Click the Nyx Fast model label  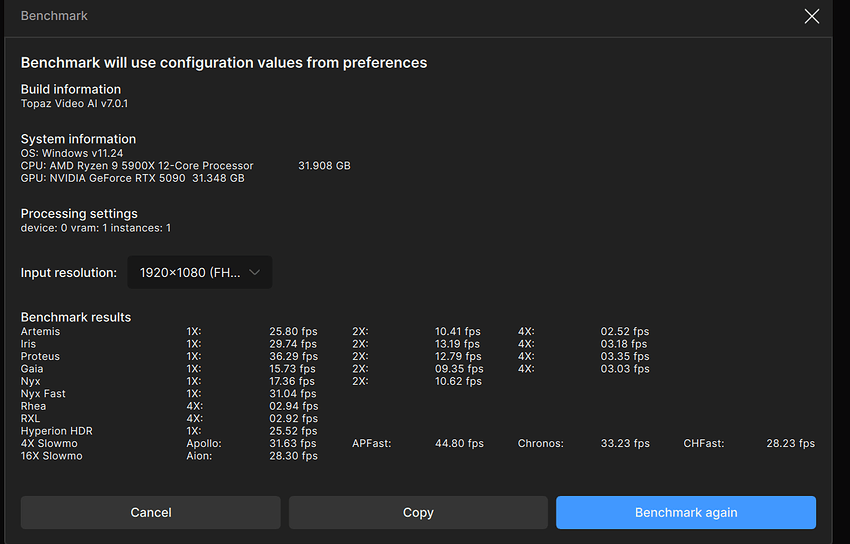click(x=43, y=394)
